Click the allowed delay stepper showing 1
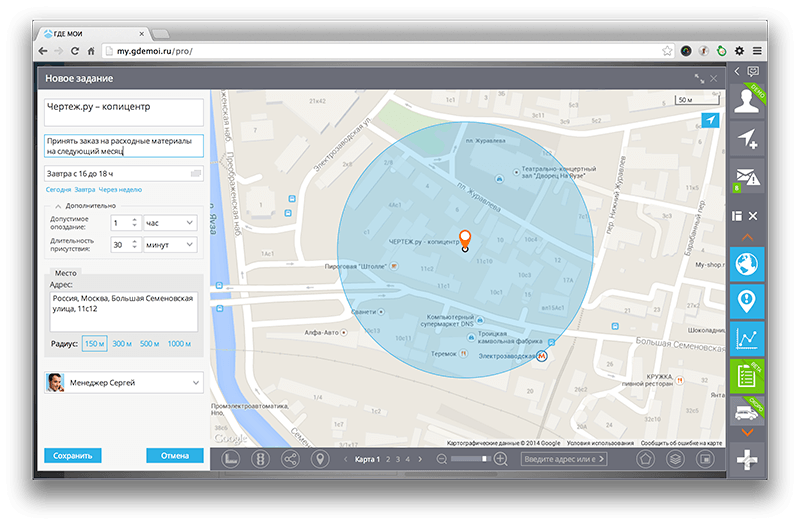This screenshot has height=525, width=800. tap(126, 223)
